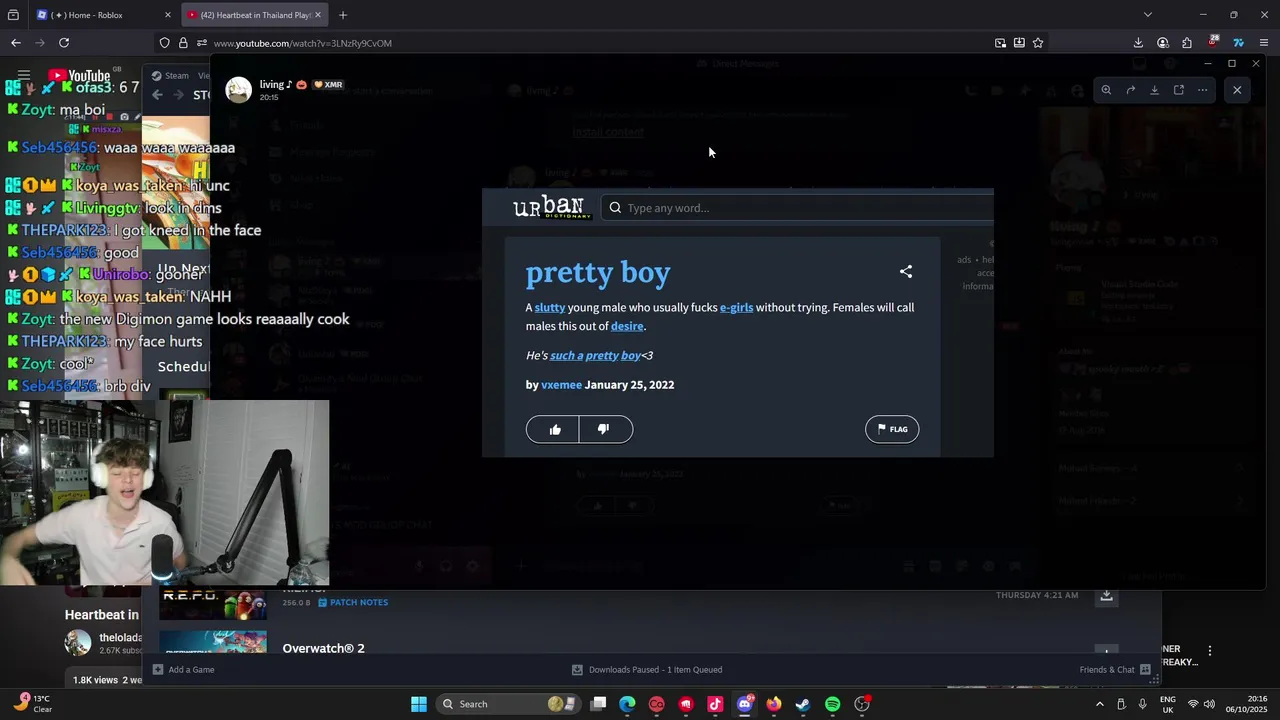Zoom the image with the magnifier icon
This screenshot has width=1280, height=720.
point(1106,90)
